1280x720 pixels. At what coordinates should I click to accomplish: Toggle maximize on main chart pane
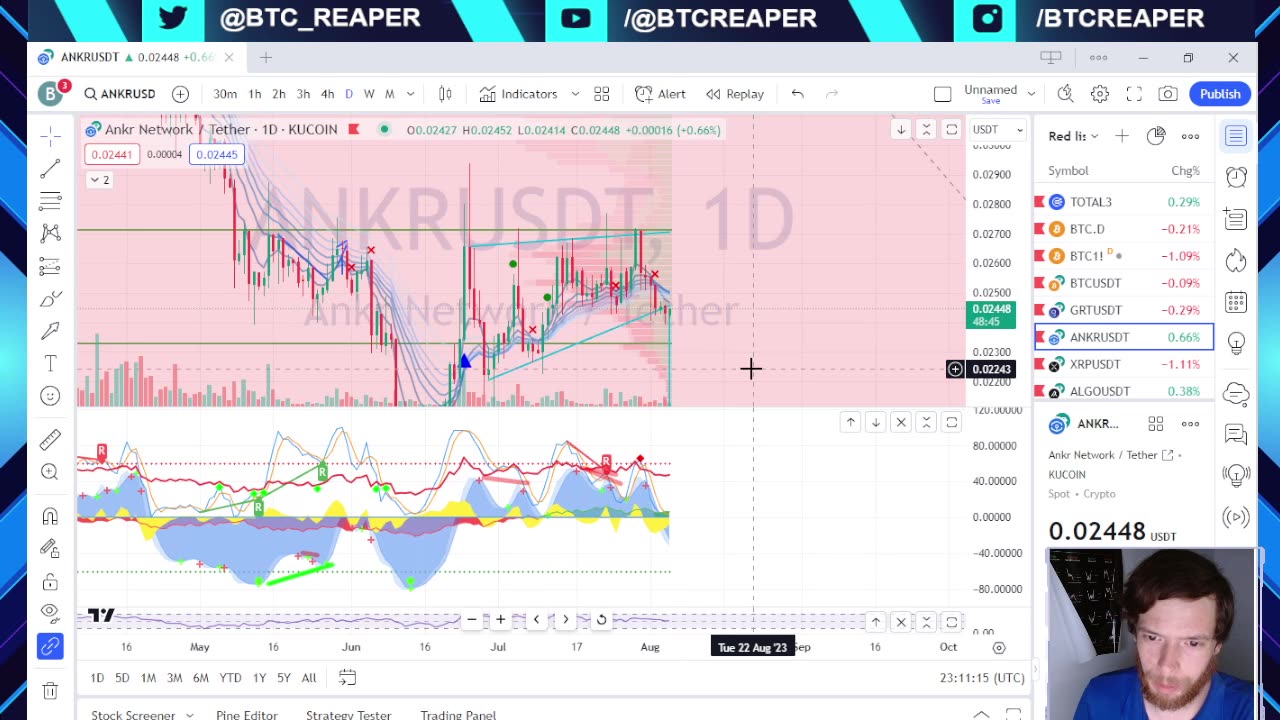coord(951,130)
